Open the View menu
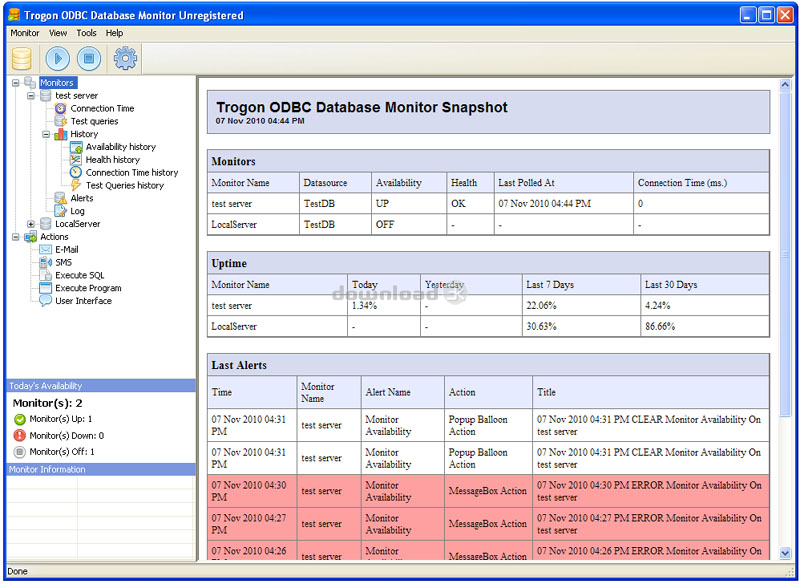800x584 pixels. (x=58, y=33)
